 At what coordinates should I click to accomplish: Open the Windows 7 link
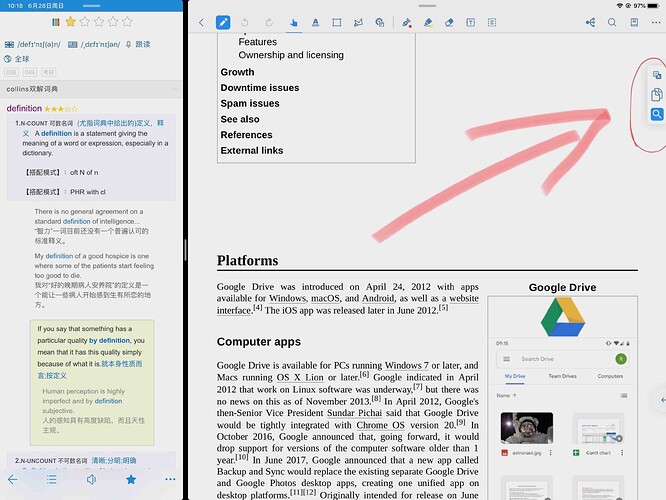pyautogui.click(x=406, y=365)
